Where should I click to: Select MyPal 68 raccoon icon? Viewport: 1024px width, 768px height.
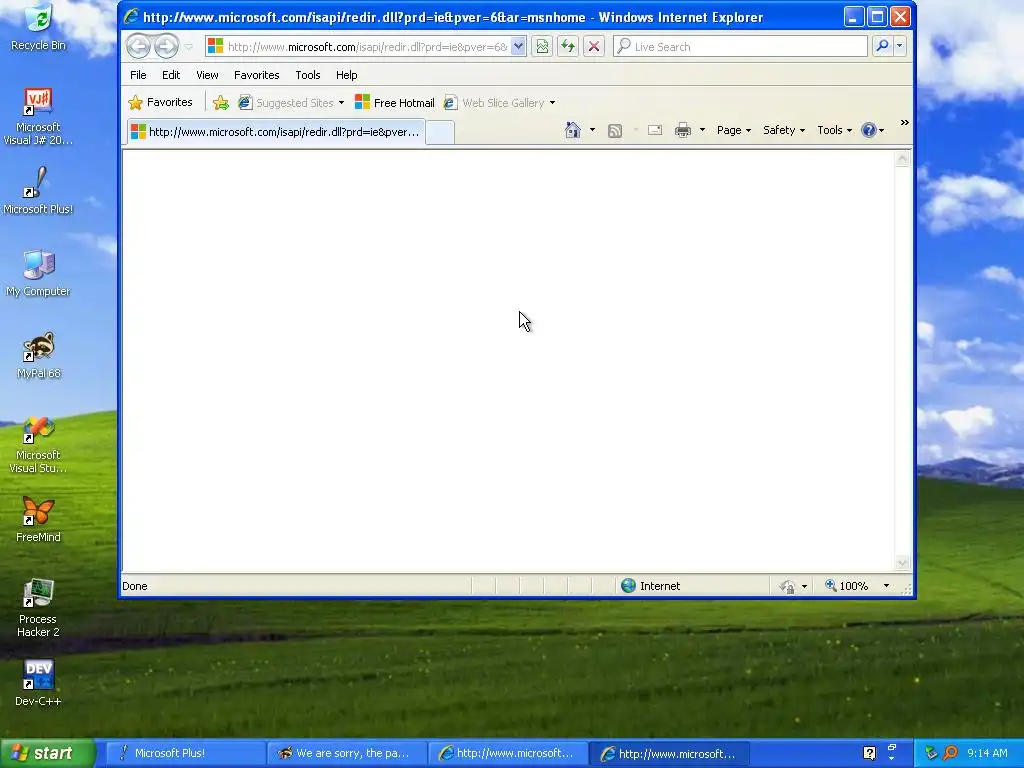tap(38, 355)
